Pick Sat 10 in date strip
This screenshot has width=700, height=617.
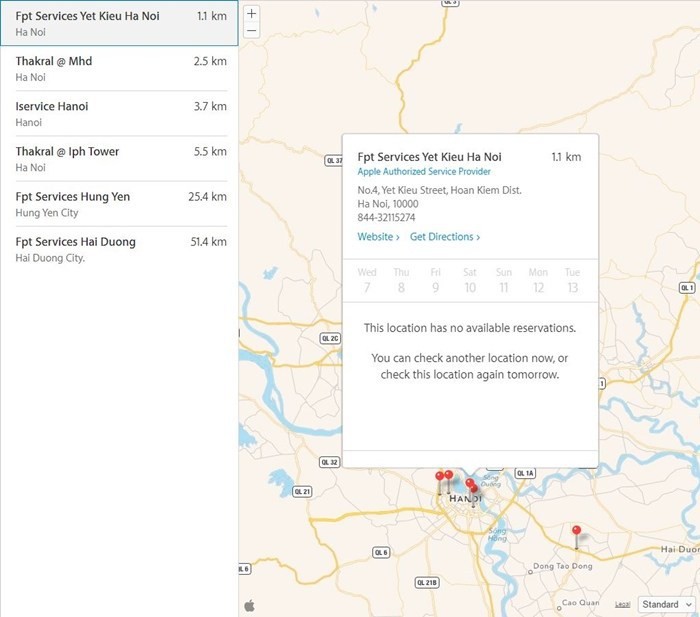pyautogui.click(x=470, y=280)
